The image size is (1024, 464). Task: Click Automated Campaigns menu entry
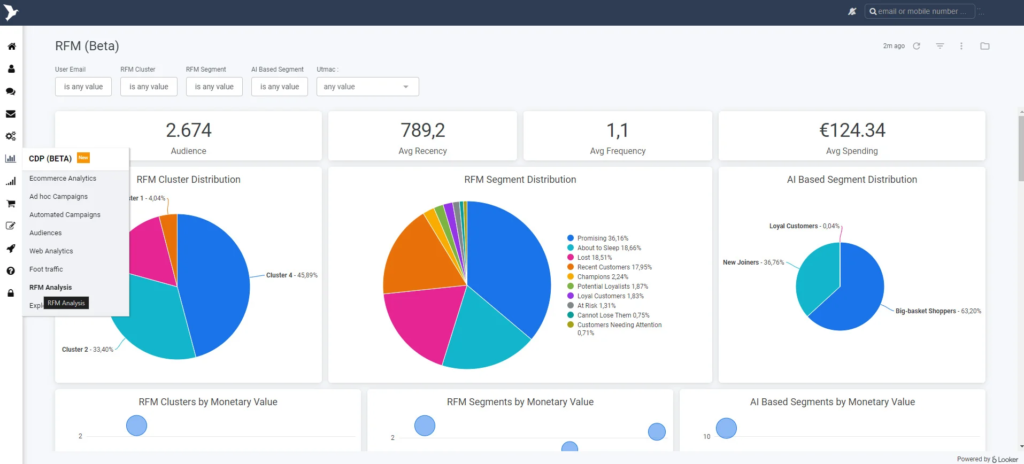[65, 214]
